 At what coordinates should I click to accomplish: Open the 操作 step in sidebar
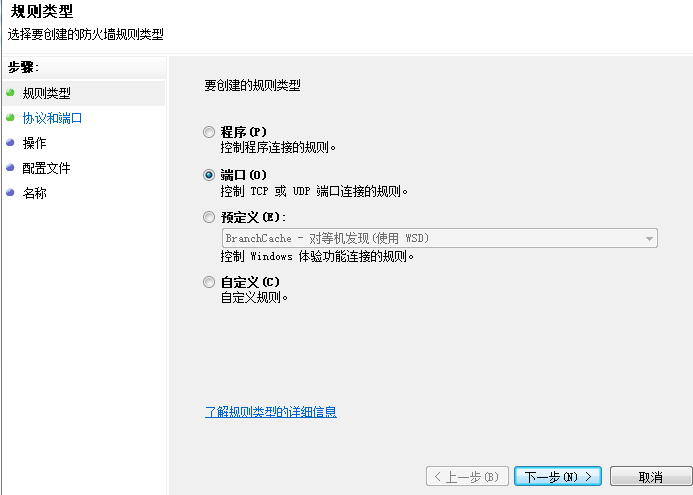[x=34, y=143]
